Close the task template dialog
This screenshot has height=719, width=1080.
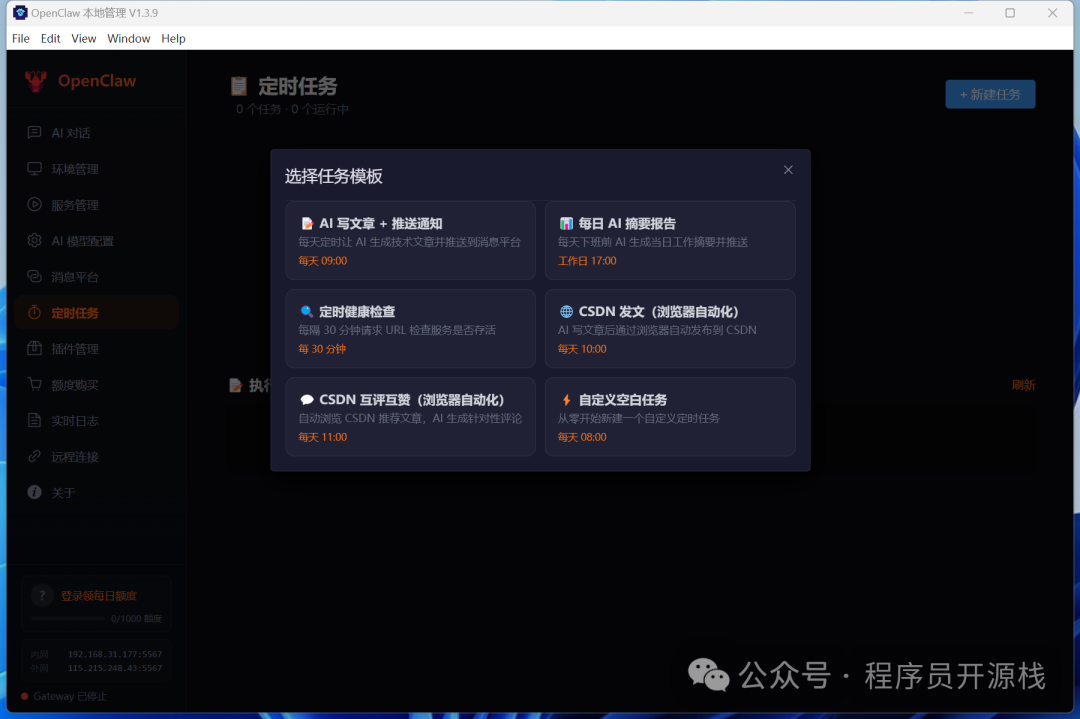coord(788,169)
